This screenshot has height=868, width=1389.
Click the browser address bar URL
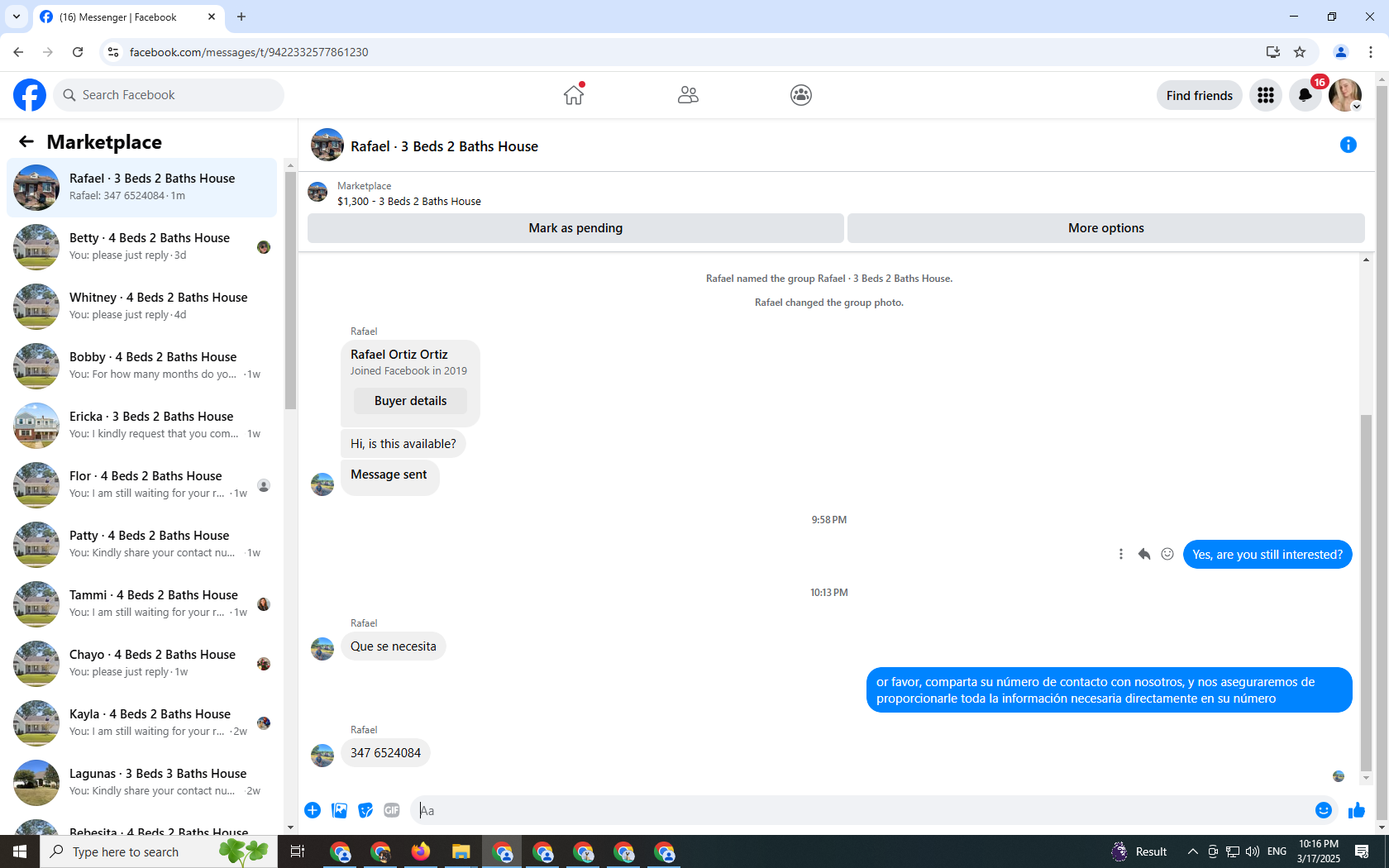(249, 52)
